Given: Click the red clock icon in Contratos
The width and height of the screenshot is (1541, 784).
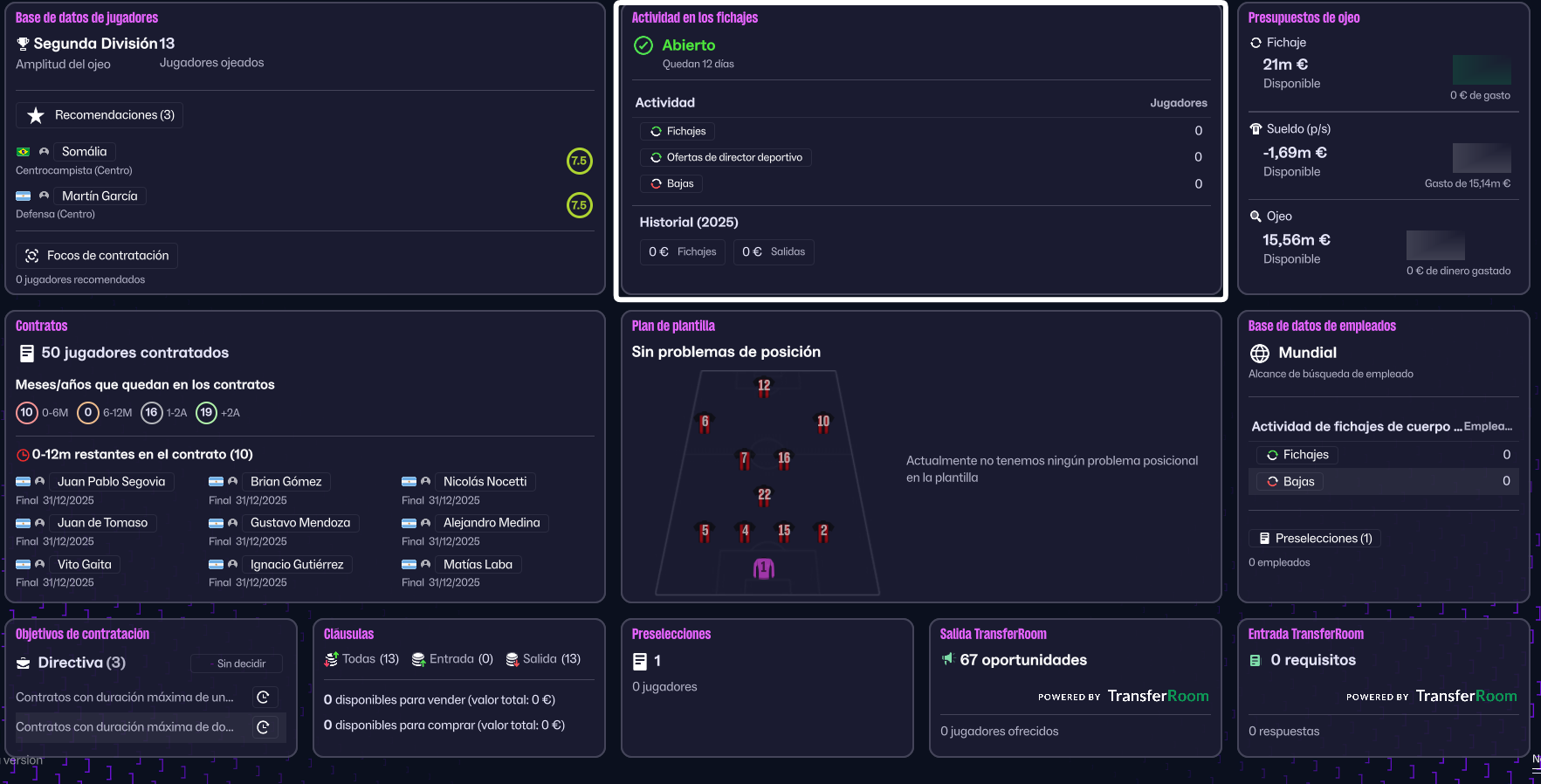Looking at the screenshot, I should click(23, 455).
